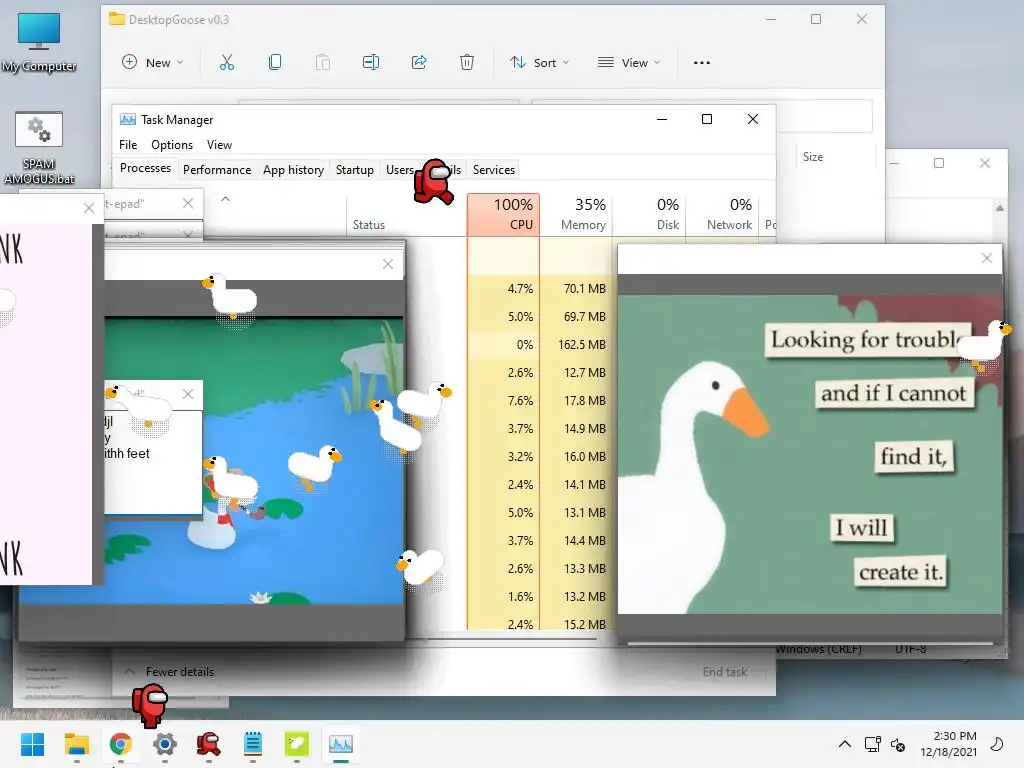Image resolution: width=1024 pixels, height=768 pixels.
Task: Open the Sort dropdown in Explorer
Action: coord(539,63)
